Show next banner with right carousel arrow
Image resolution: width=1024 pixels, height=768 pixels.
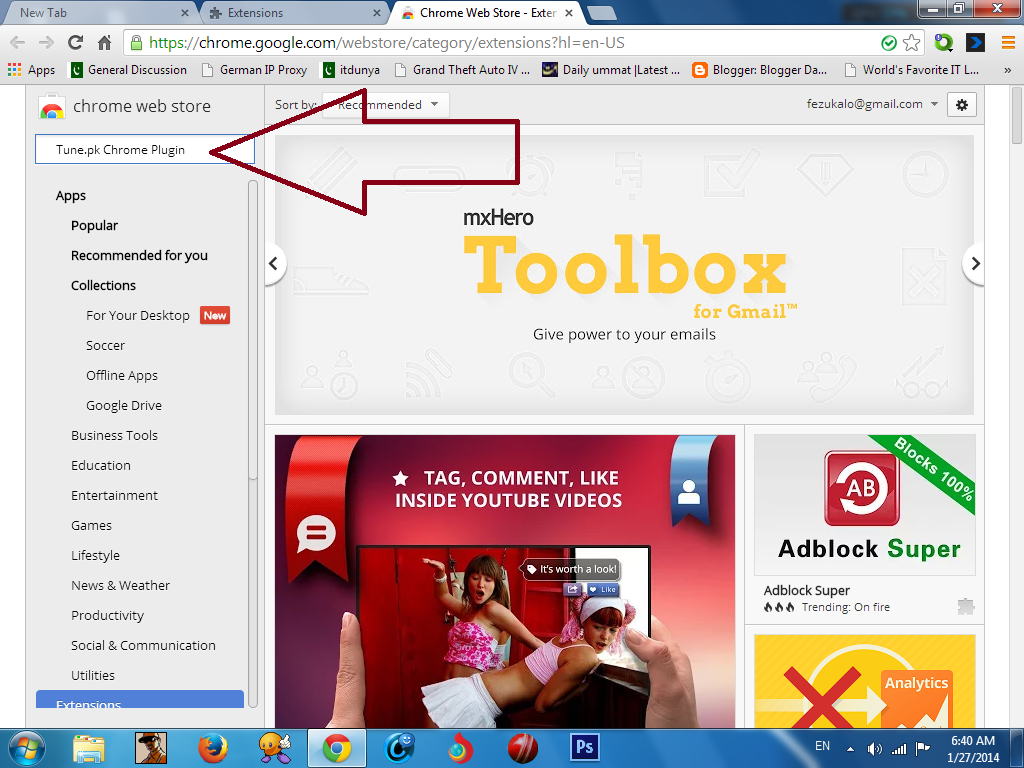(x=974, y=264)
